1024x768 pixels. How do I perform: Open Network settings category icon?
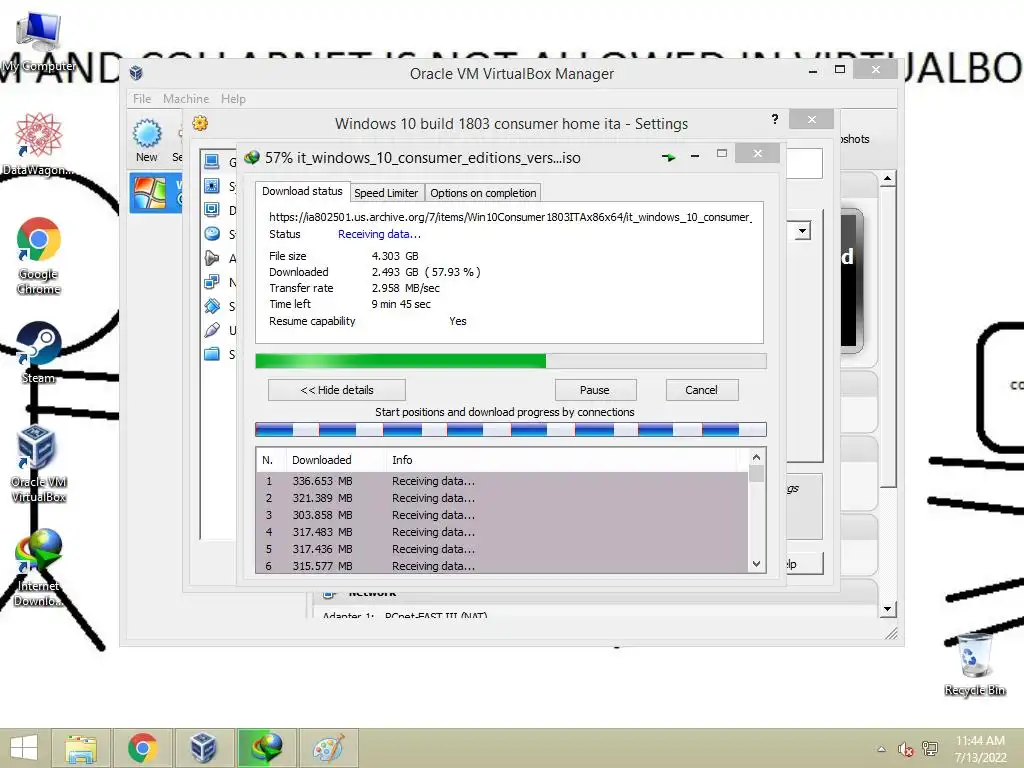(212, 282)
